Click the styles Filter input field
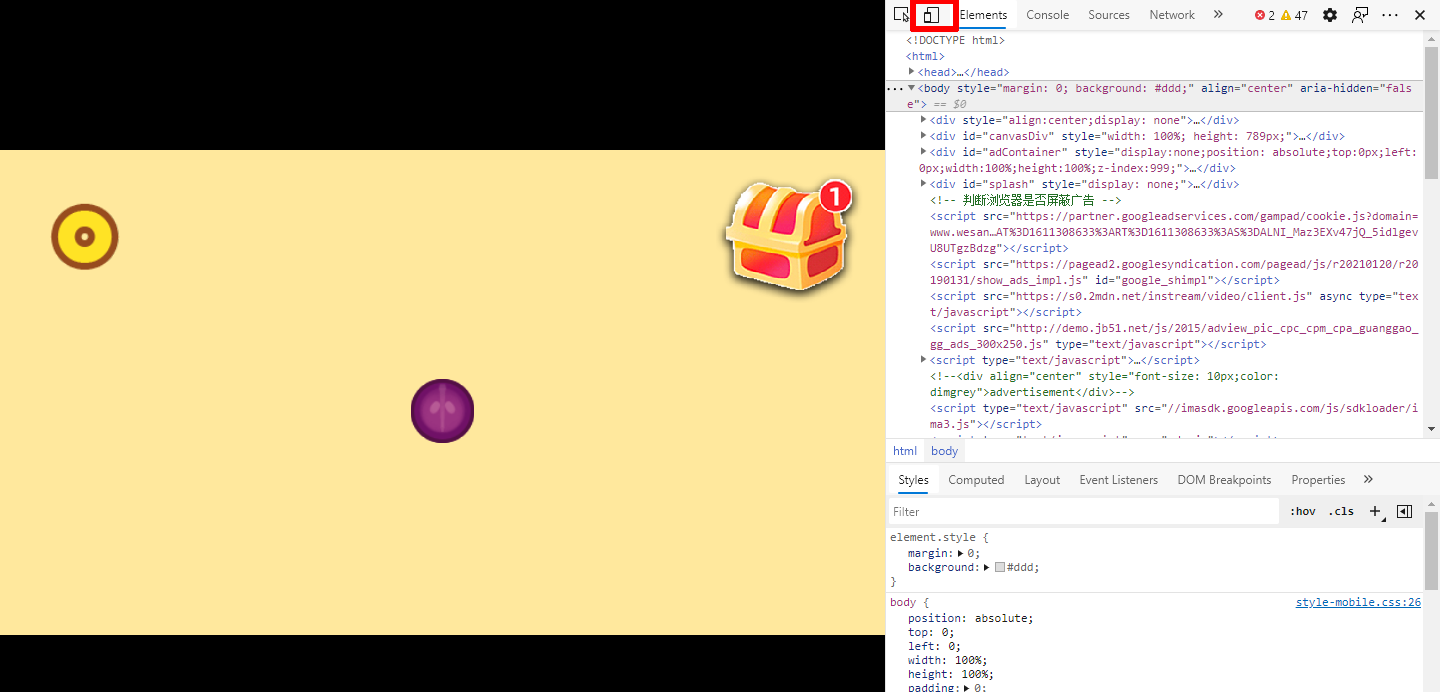The image size is (1440, 692). 1083,511
